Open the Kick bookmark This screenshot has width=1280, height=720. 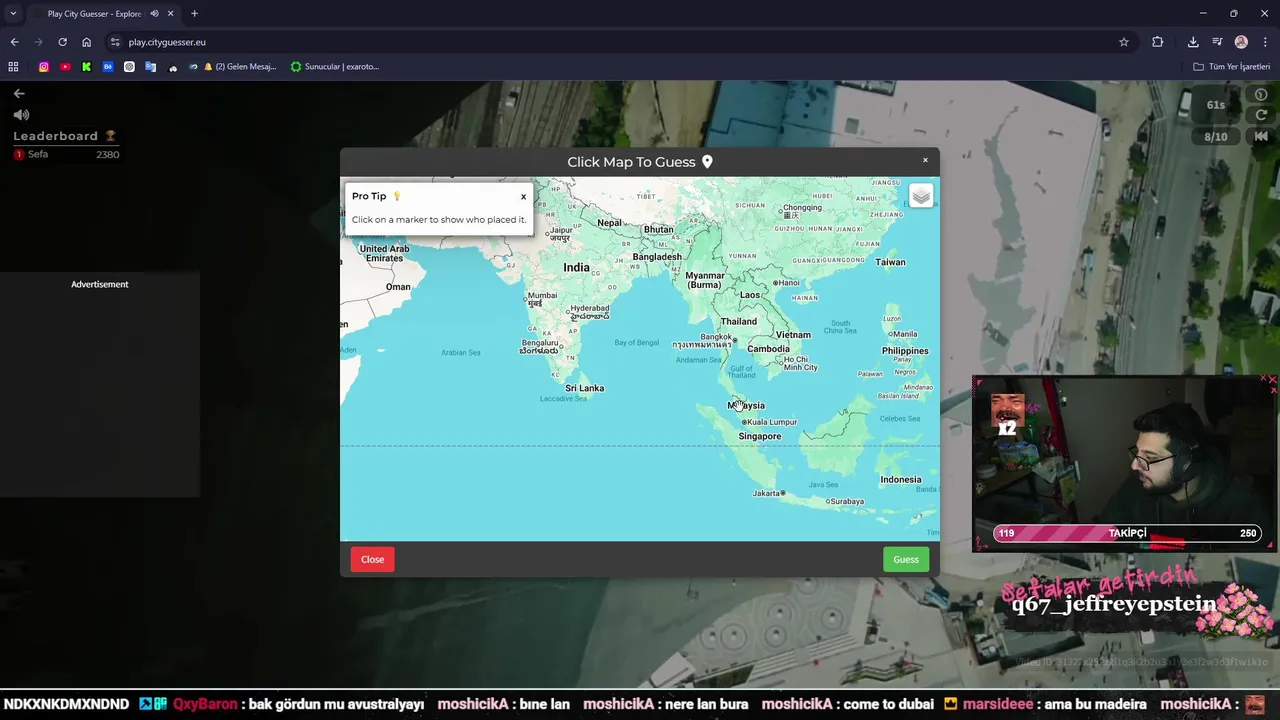pos(86,67)
